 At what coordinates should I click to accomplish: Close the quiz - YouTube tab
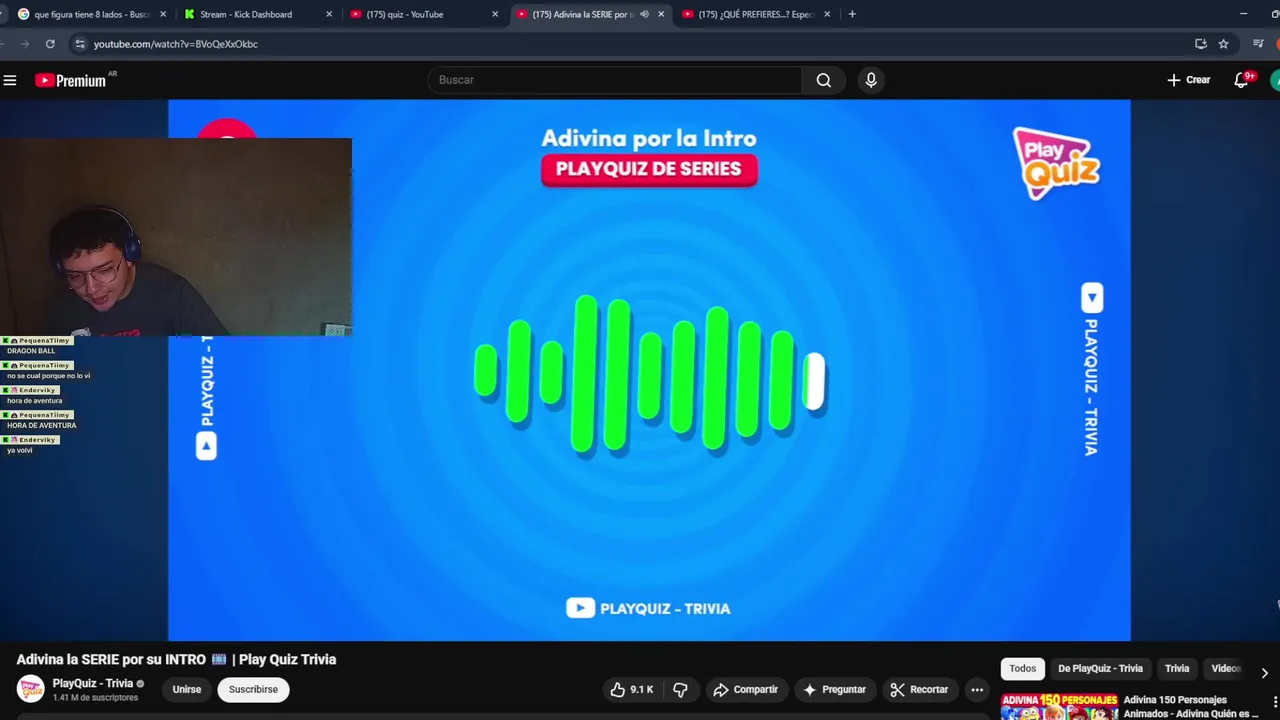(495, 14)
